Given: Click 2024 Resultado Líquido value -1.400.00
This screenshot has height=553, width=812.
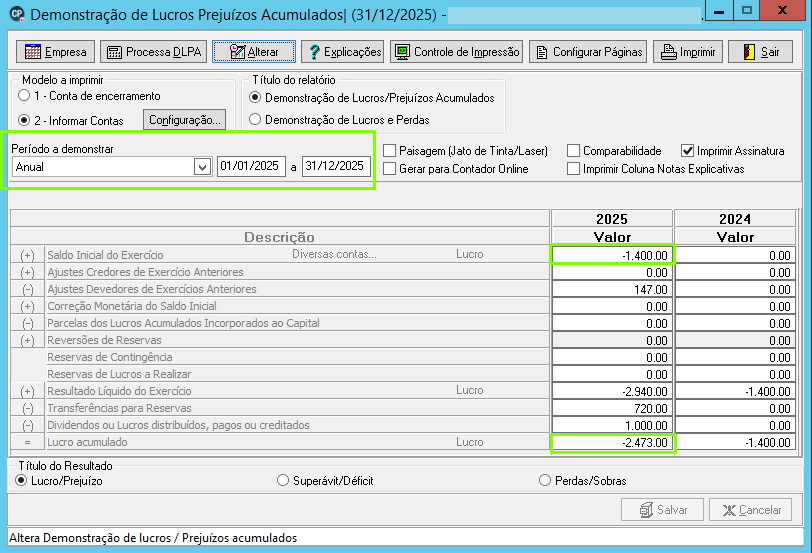Looking at the screenshot, I should pyautogui.click(x=735, y=391).
